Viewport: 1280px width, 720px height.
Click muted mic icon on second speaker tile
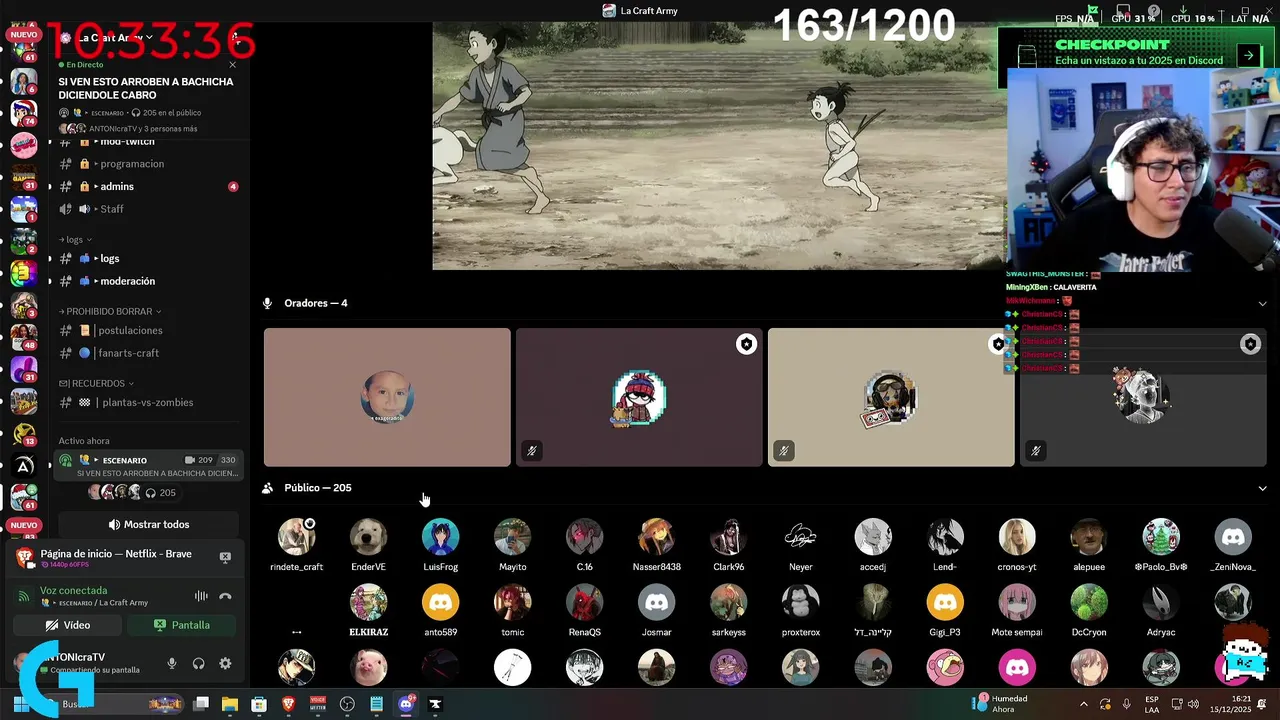click(x=532, y=451)
